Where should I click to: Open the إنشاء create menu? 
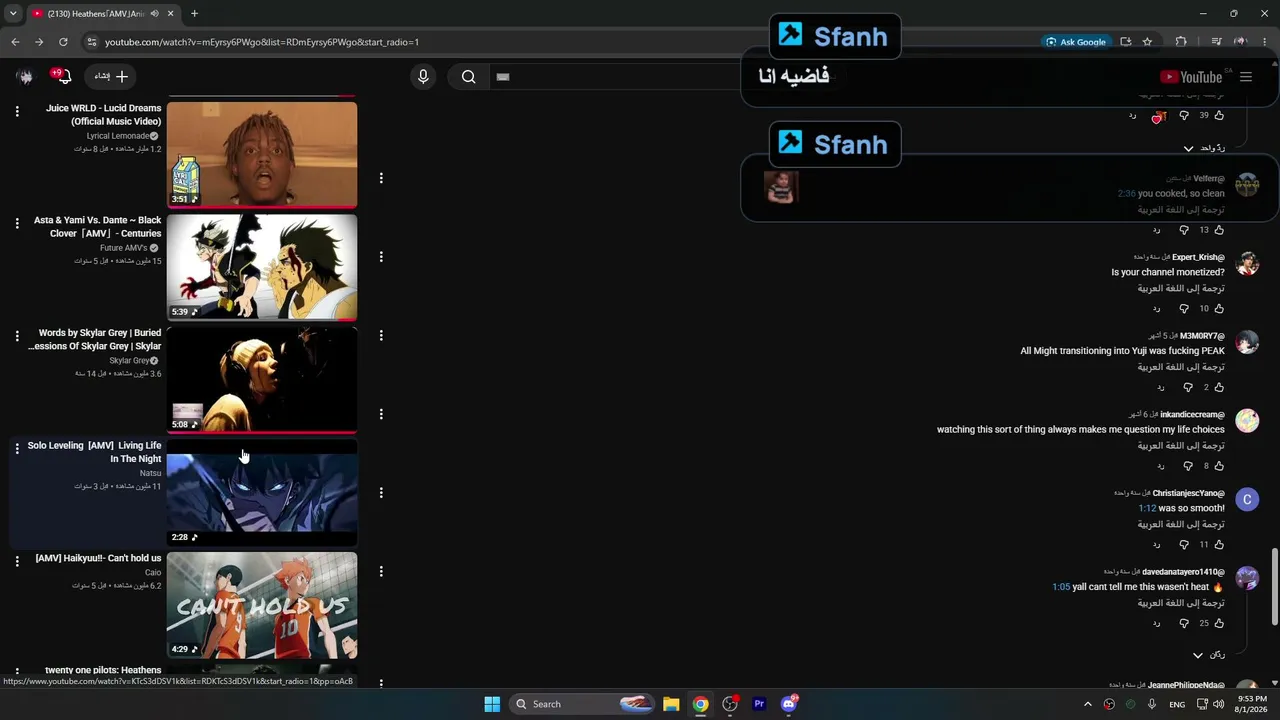click(x=112, y=77)
